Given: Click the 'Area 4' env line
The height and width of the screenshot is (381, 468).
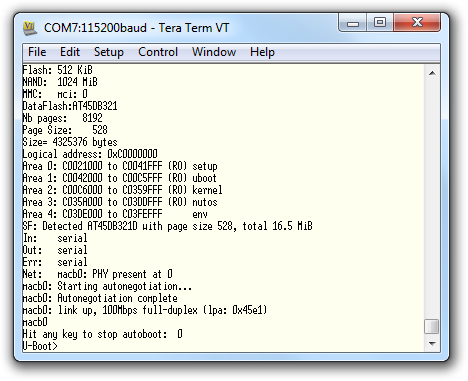Looking at the screenshot, I should 115,214.
